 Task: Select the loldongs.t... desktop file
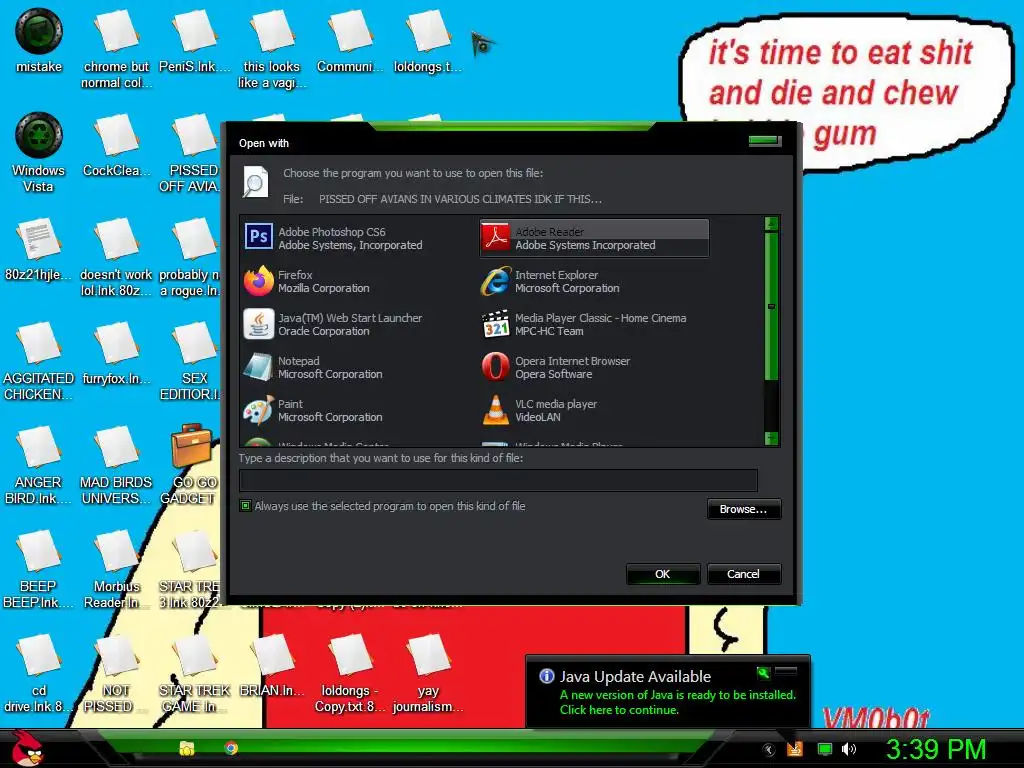pos(428,40)
